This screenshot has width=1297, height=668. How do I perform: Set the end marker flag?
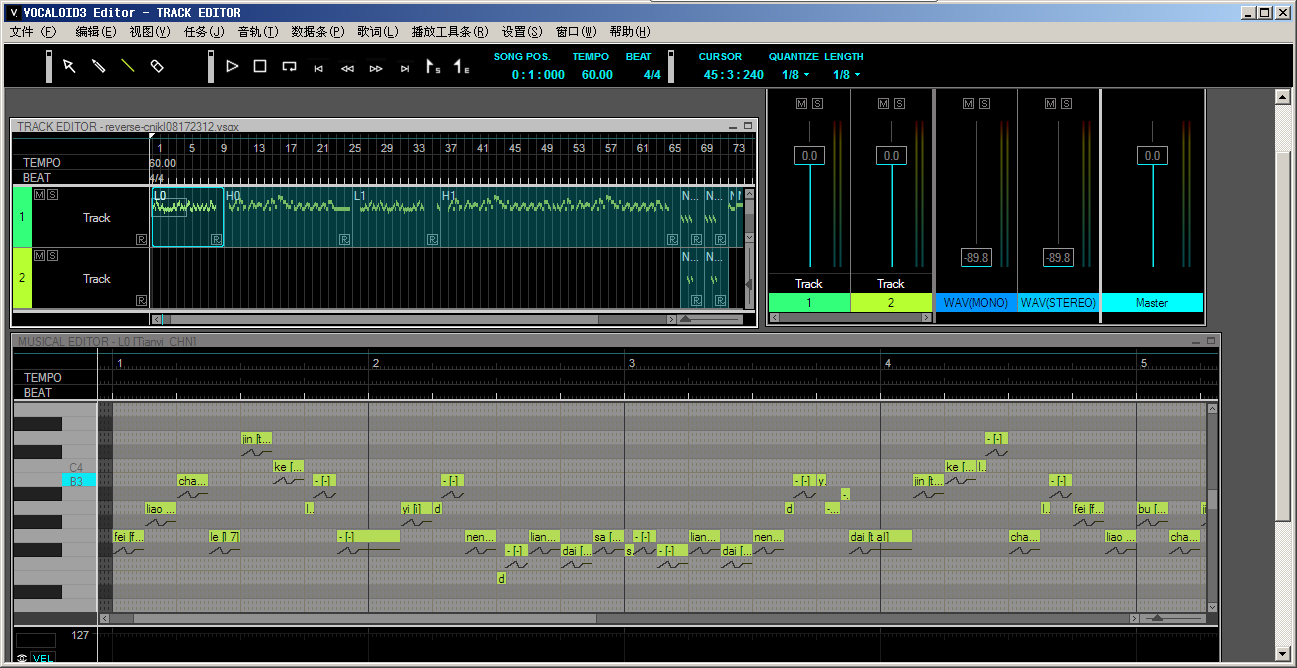point(461,67)
